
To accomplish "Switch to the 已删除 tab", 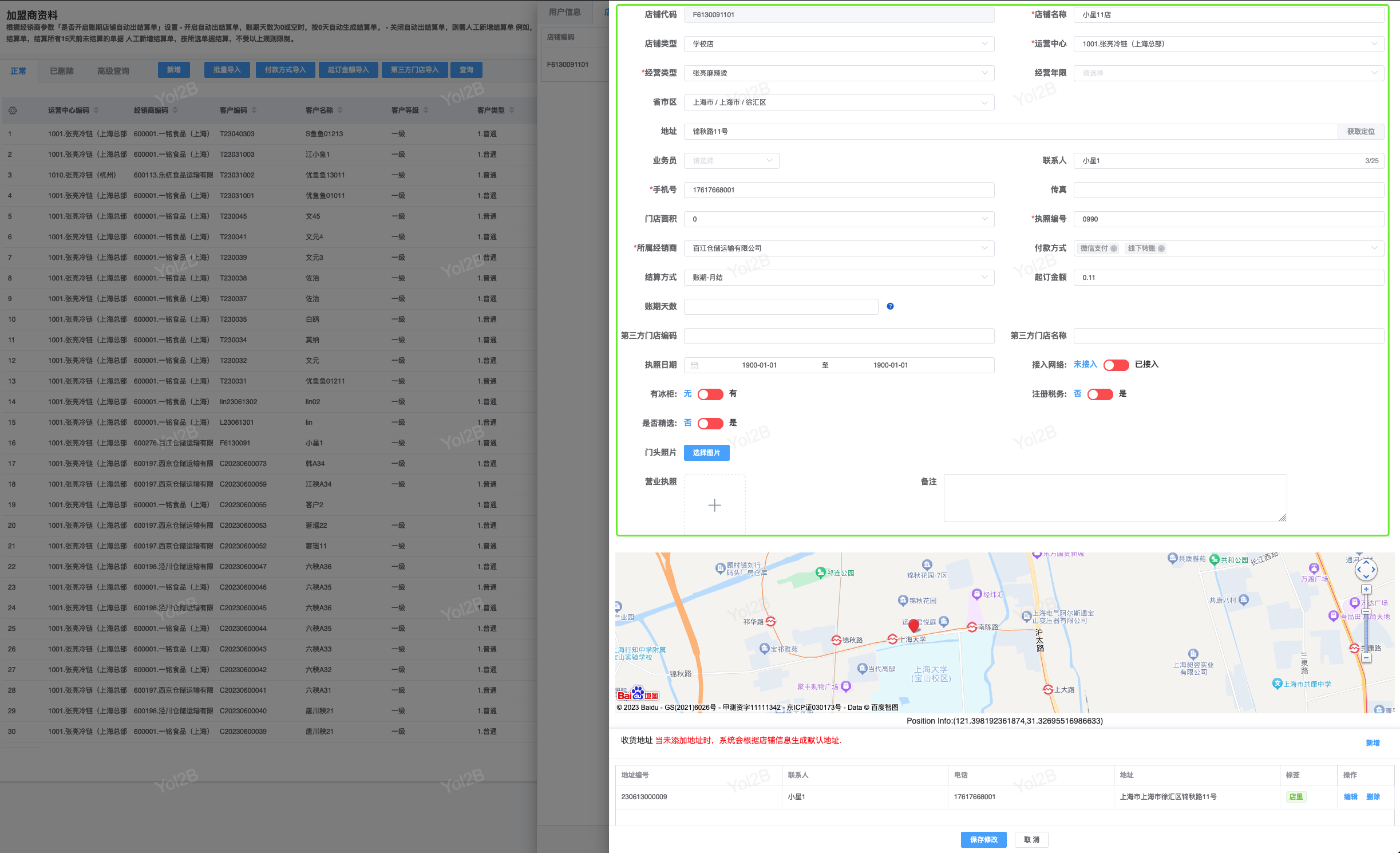I will pos(62,71).
